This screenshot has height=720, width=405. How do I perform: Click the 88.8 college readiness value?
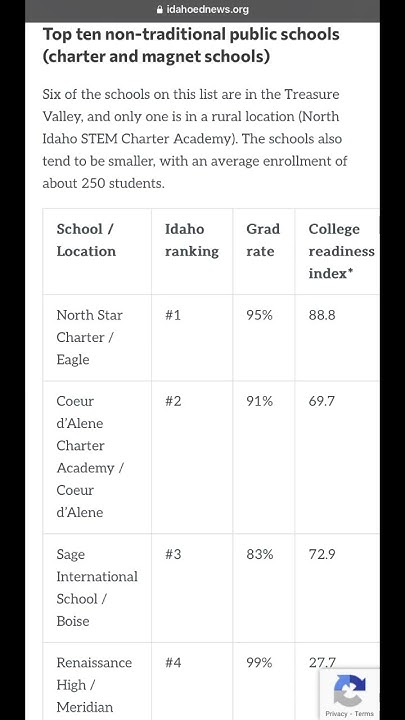click(x=322, y=315)
